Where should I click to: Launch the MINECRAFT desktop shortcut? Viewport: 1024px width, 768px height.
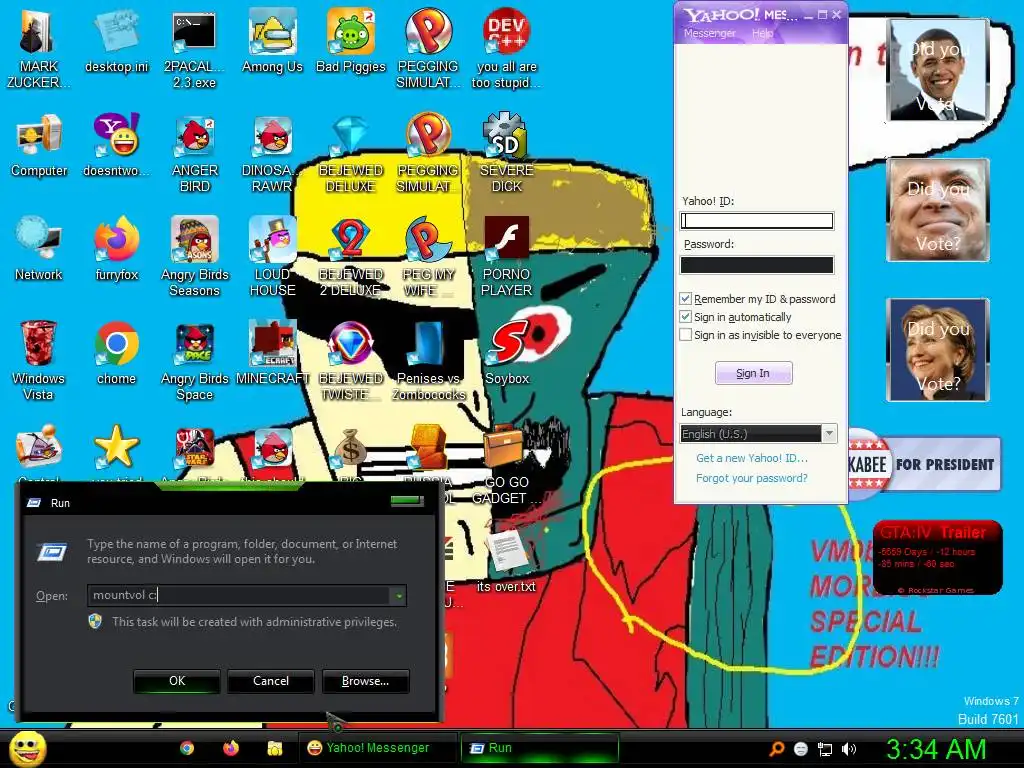pyautogui.click(x=272, y=354)
